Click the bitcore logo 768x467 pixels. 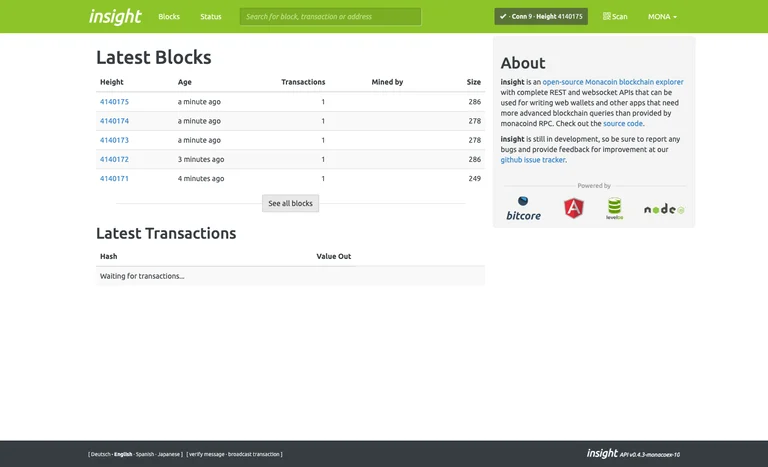click(x=523, y=209)
